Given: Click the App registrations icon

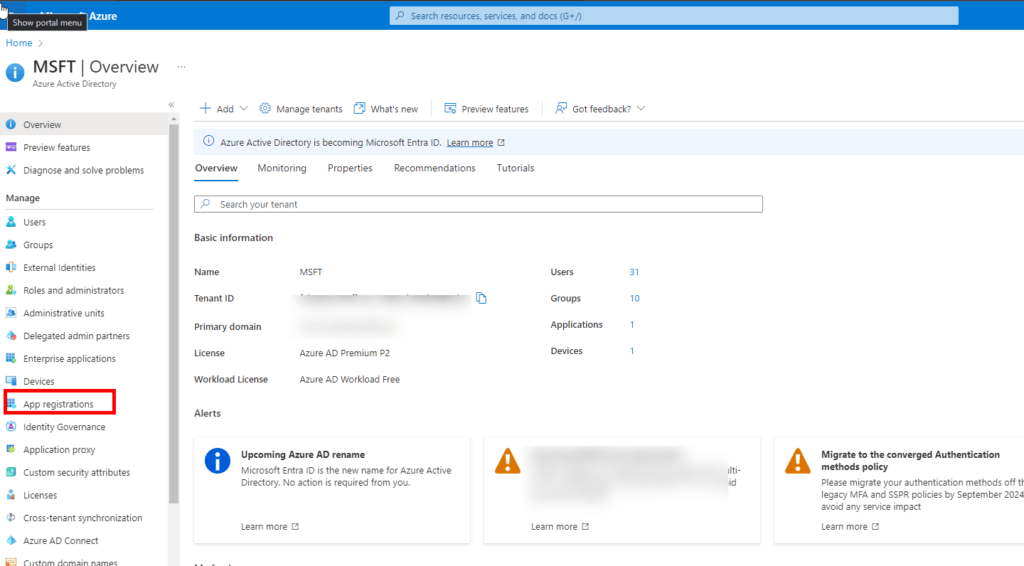Looking at the screenshot, I should pyautogui.click(x=11, y=404).
